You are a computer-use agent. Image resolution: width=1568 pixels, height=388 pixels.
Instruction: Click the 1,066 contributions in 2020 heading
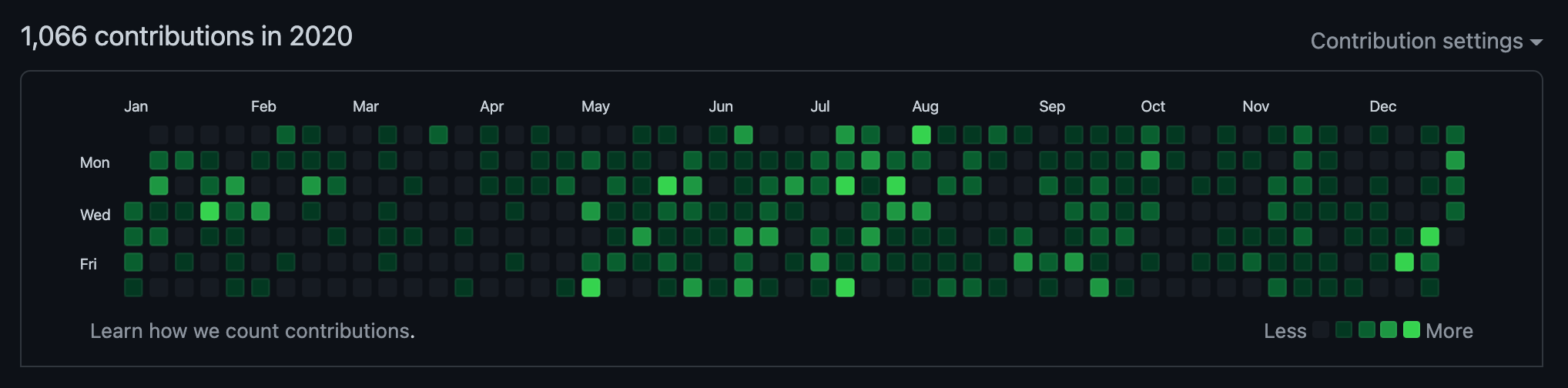[186, 36]
